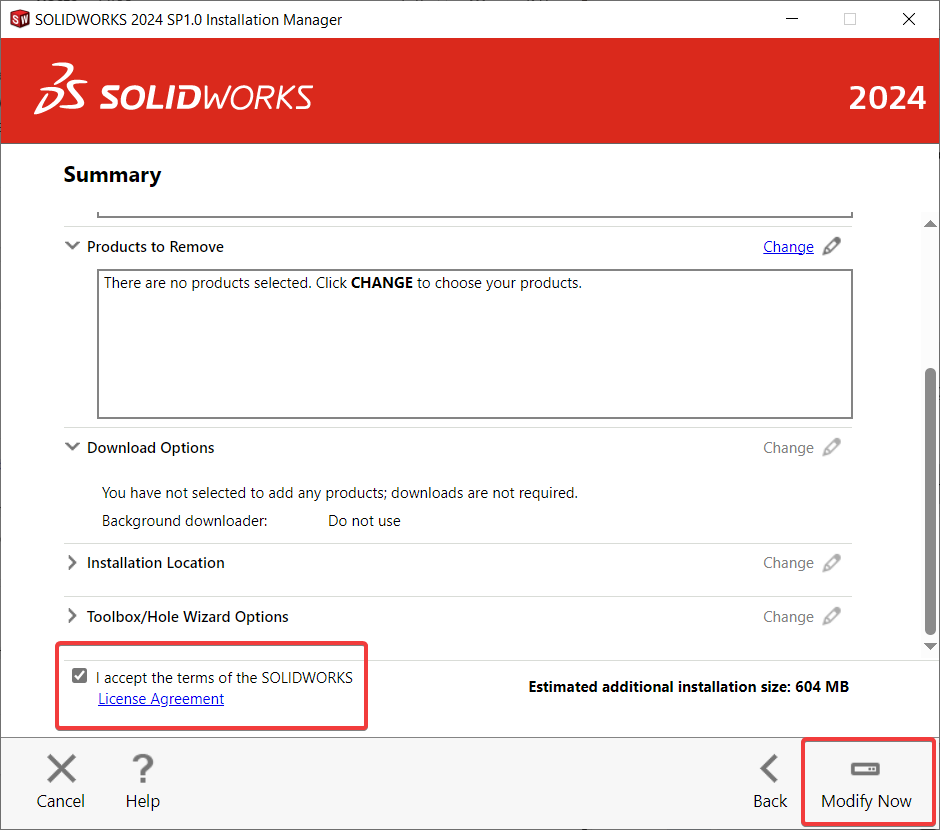Click the SOLIDWORKS app icon in title bar

pos(20,19)
